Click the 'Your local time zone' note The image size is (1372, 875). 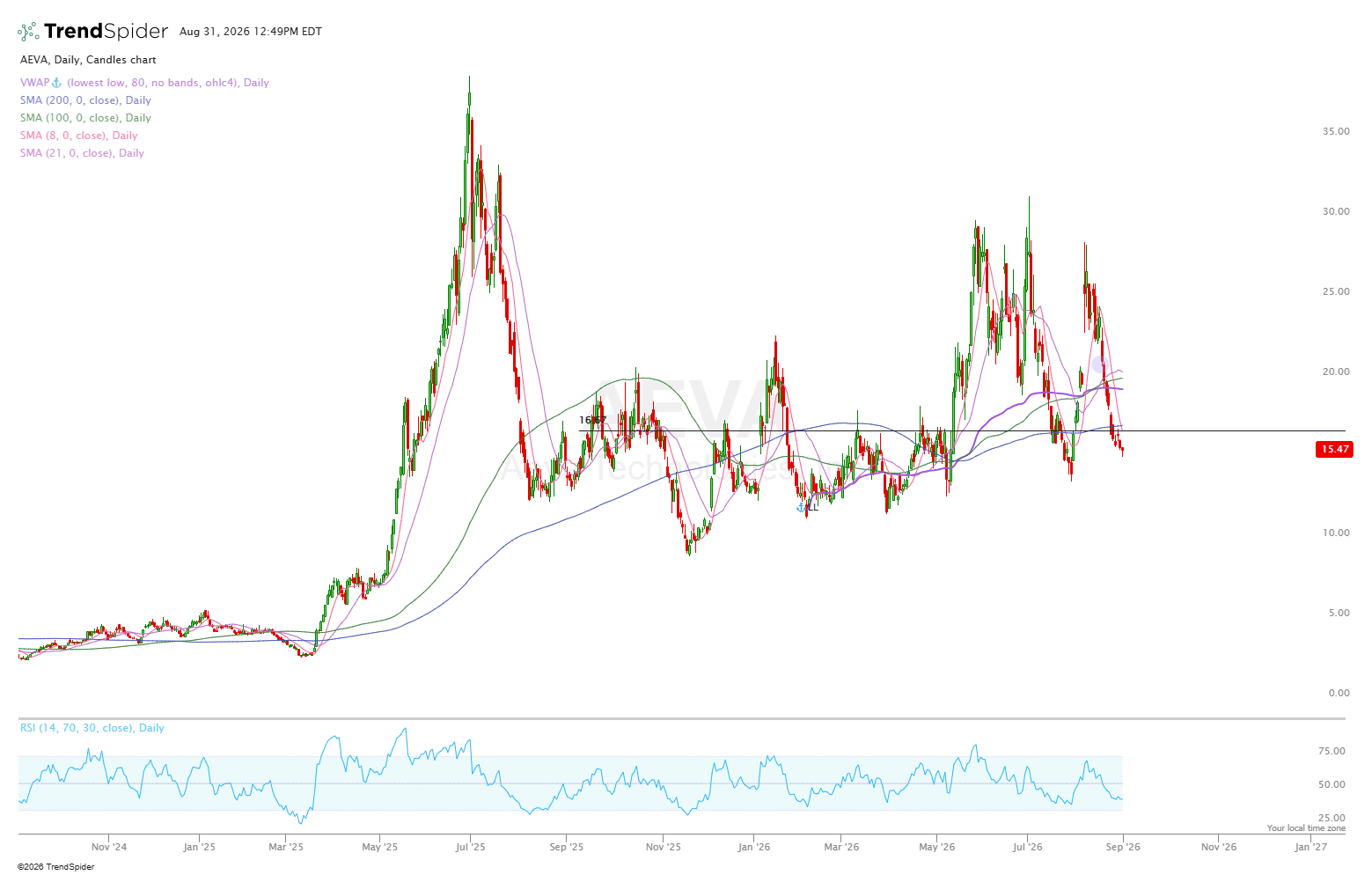1306,828
